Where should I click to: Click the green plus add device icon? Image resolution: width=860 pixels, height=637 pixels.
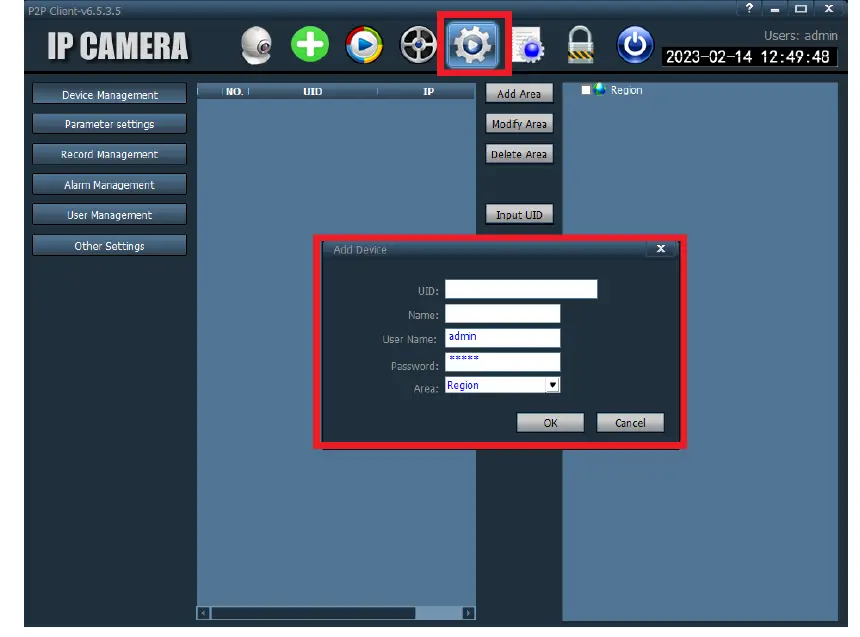coord(310,44)
